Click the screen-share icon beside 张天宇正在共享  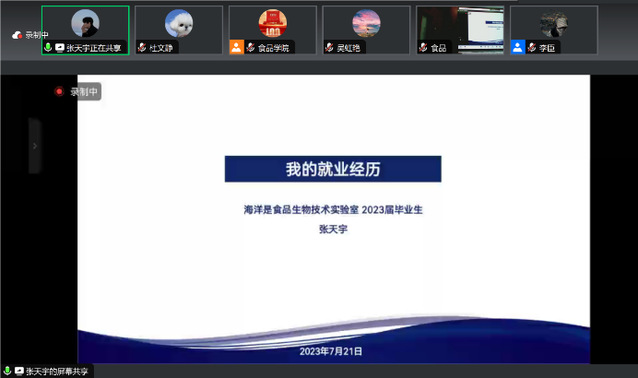pos(59,48)
